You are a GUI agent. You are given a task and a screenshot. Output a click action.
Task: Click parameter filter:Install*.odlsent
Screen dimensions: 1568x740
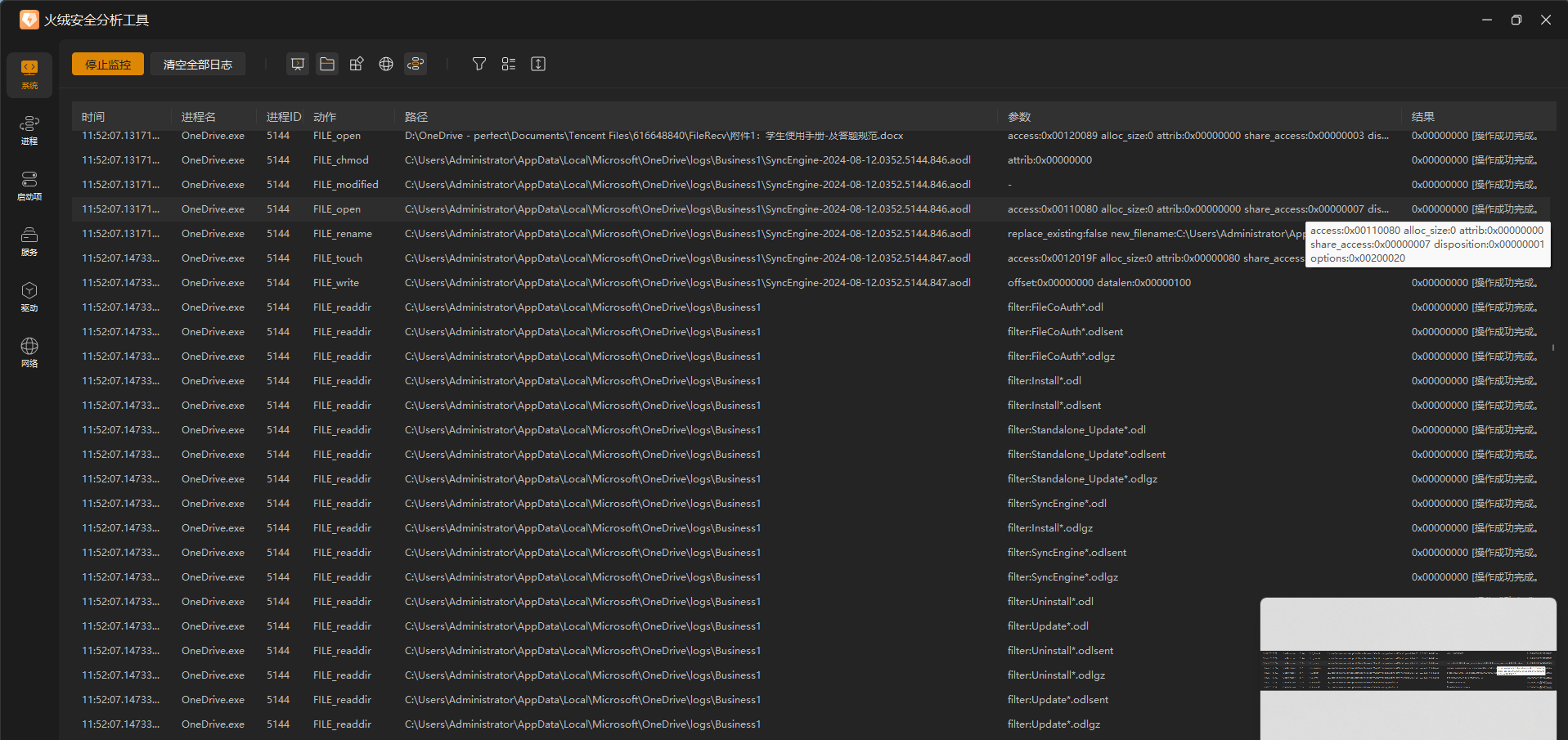1054,406
